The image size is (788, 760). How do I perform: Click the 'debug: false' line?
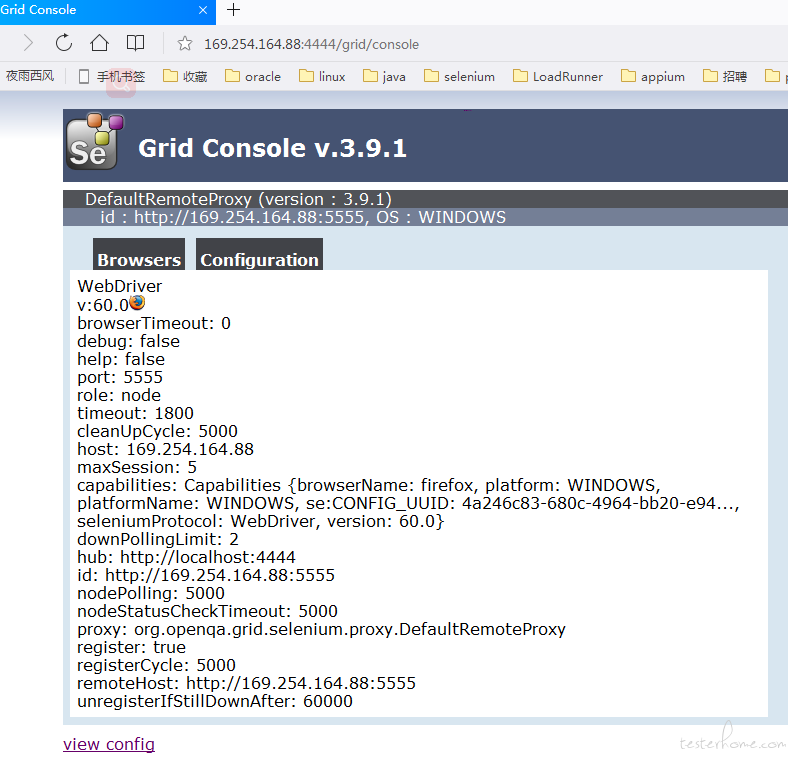pos(128,341)
